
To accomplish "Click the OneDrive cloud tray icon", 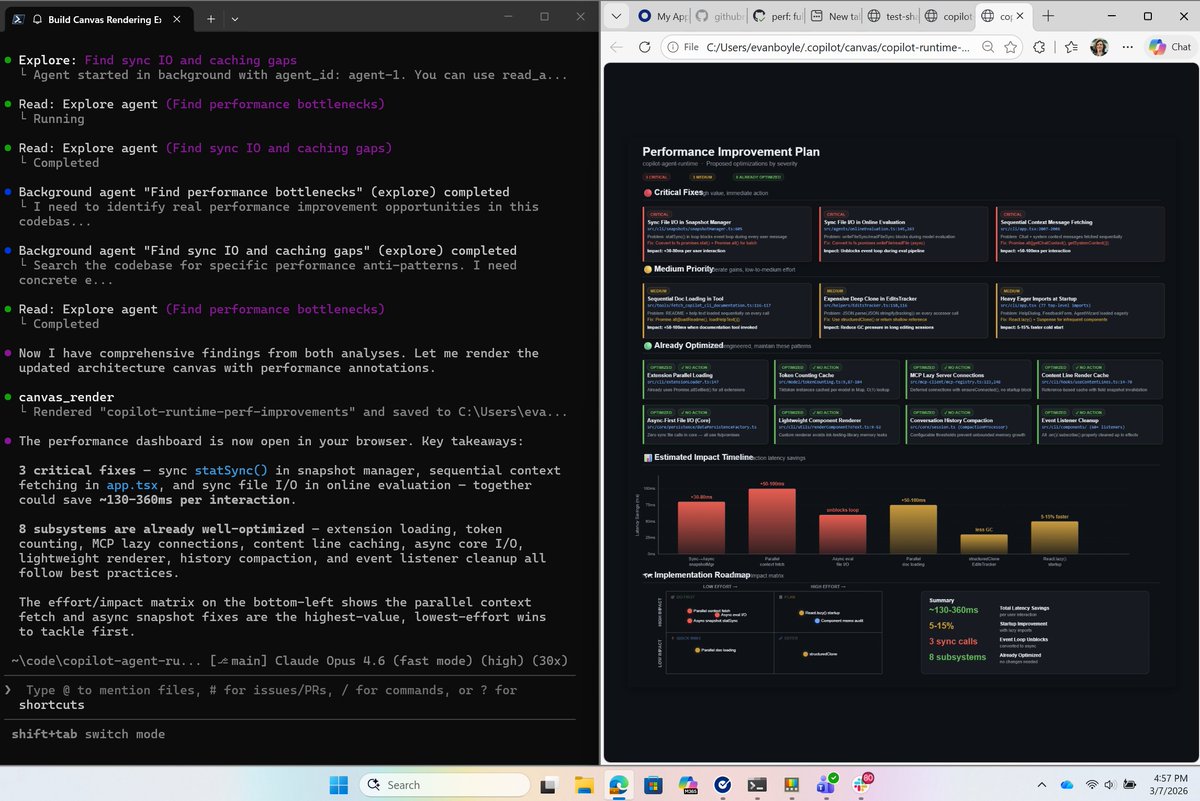I will tap(1066, 784).
